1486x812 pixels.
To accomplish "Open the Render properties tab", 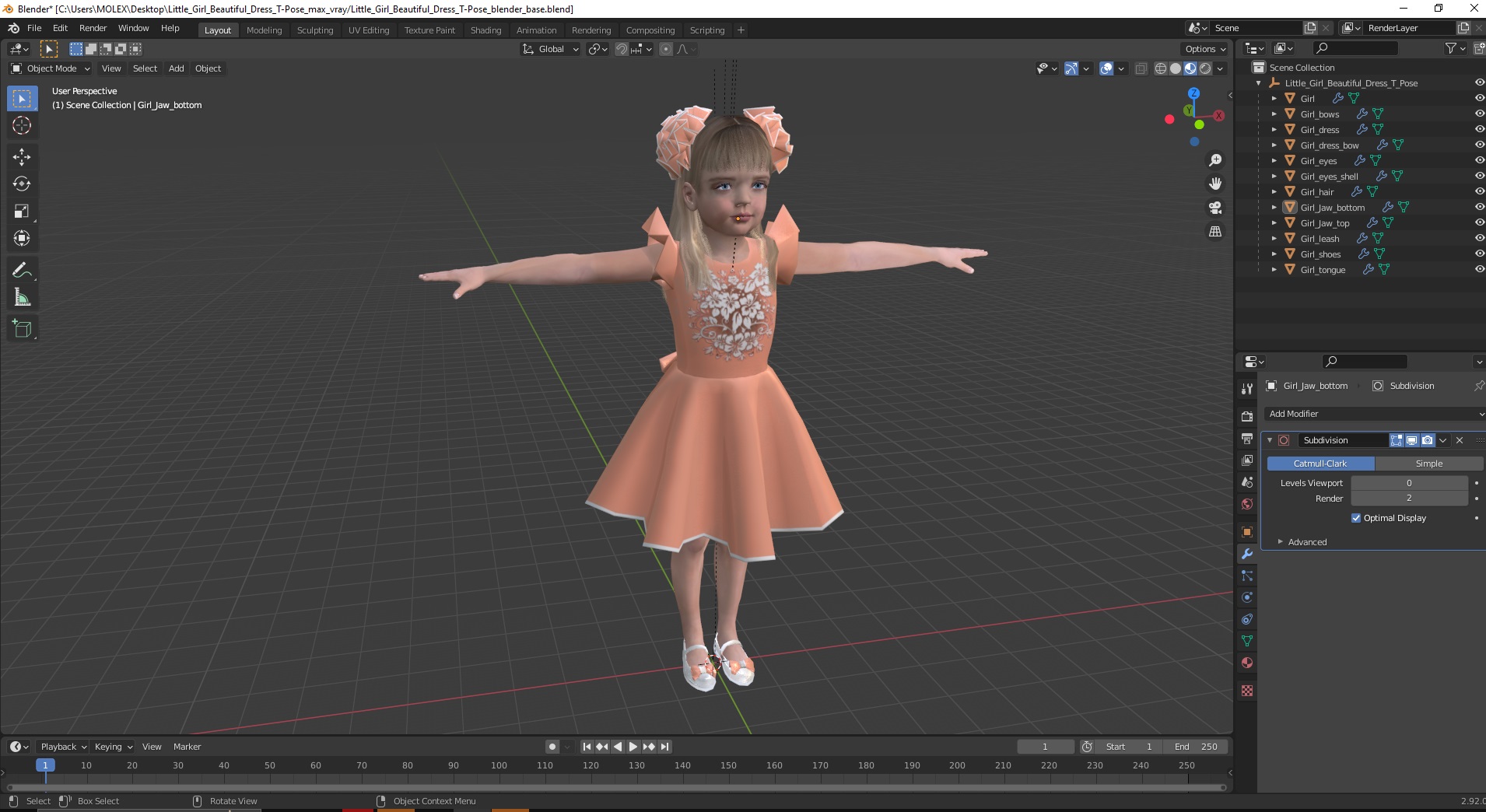I will (x=1247, y=417).
